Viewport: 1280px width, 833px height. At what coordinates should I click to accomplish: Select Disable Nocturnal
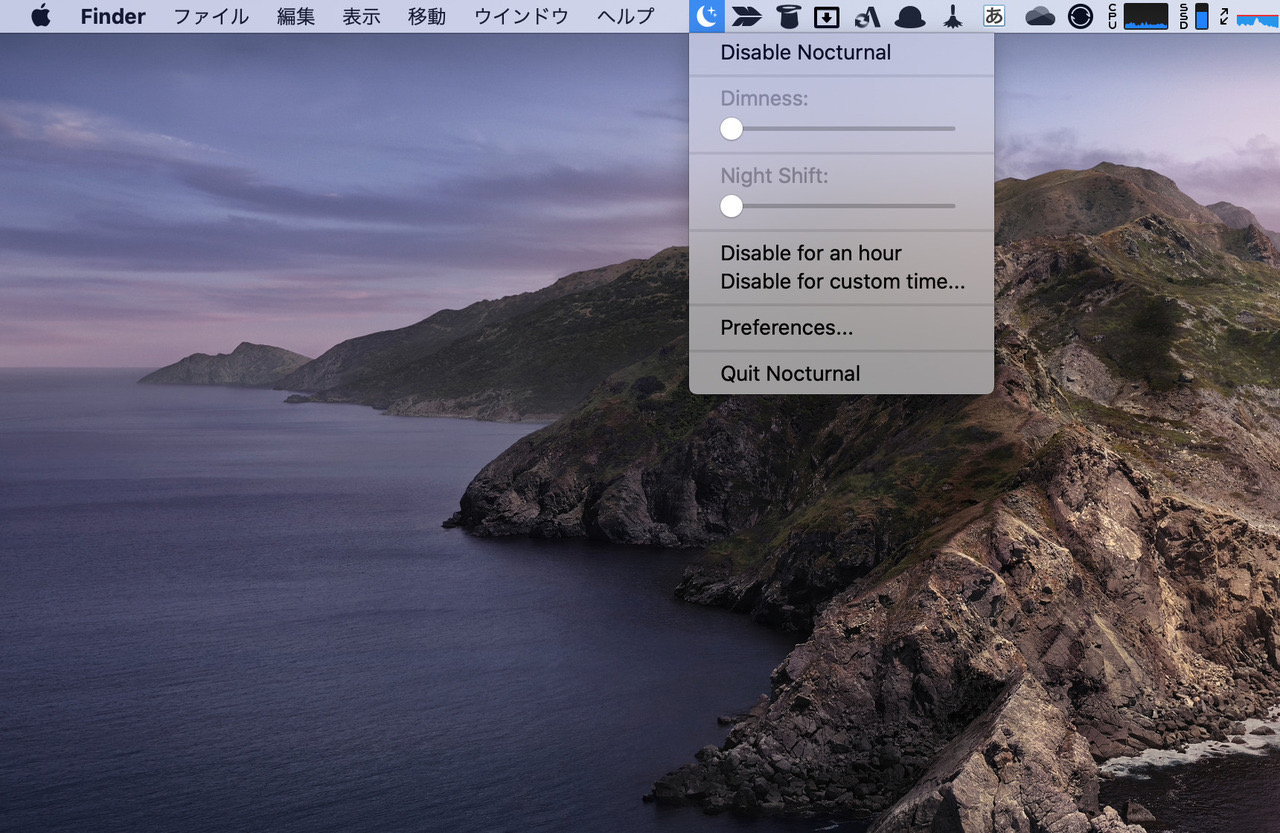(x=805, y=53)
